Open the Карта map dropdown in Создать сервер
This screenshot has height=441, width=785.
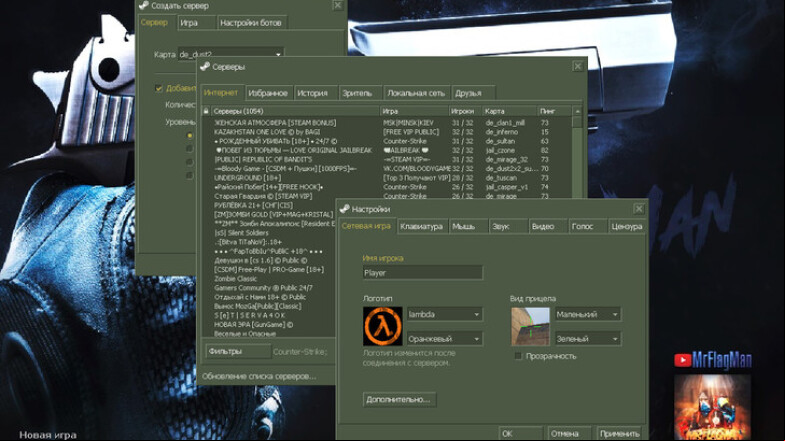tap(231, 54)
